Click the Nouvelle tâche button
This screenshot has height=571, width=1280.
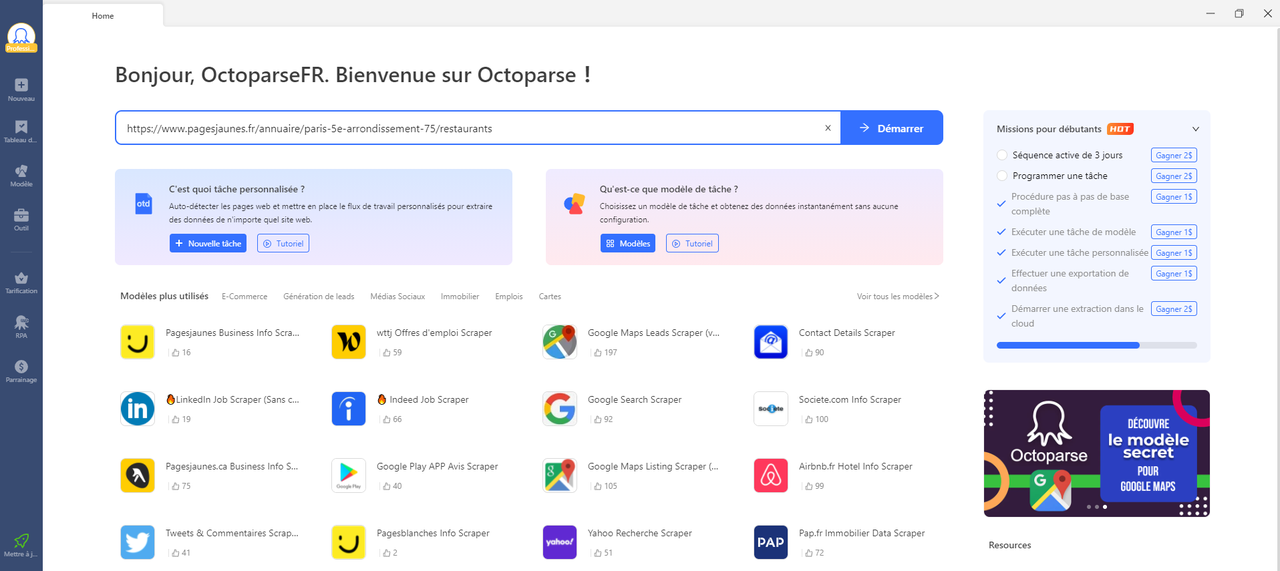click(208, 243)
